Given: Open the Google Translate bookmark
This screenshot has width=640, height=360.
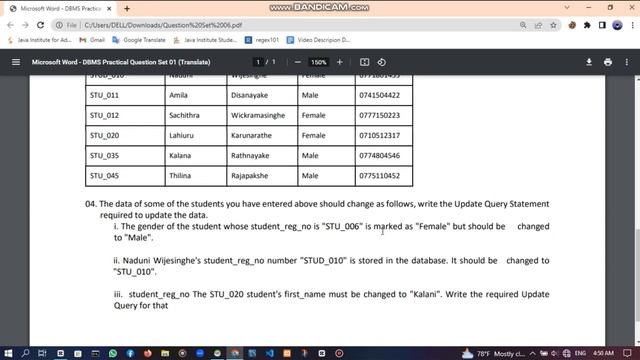Looking at the screenshot, I should click(x=139, y=40).
